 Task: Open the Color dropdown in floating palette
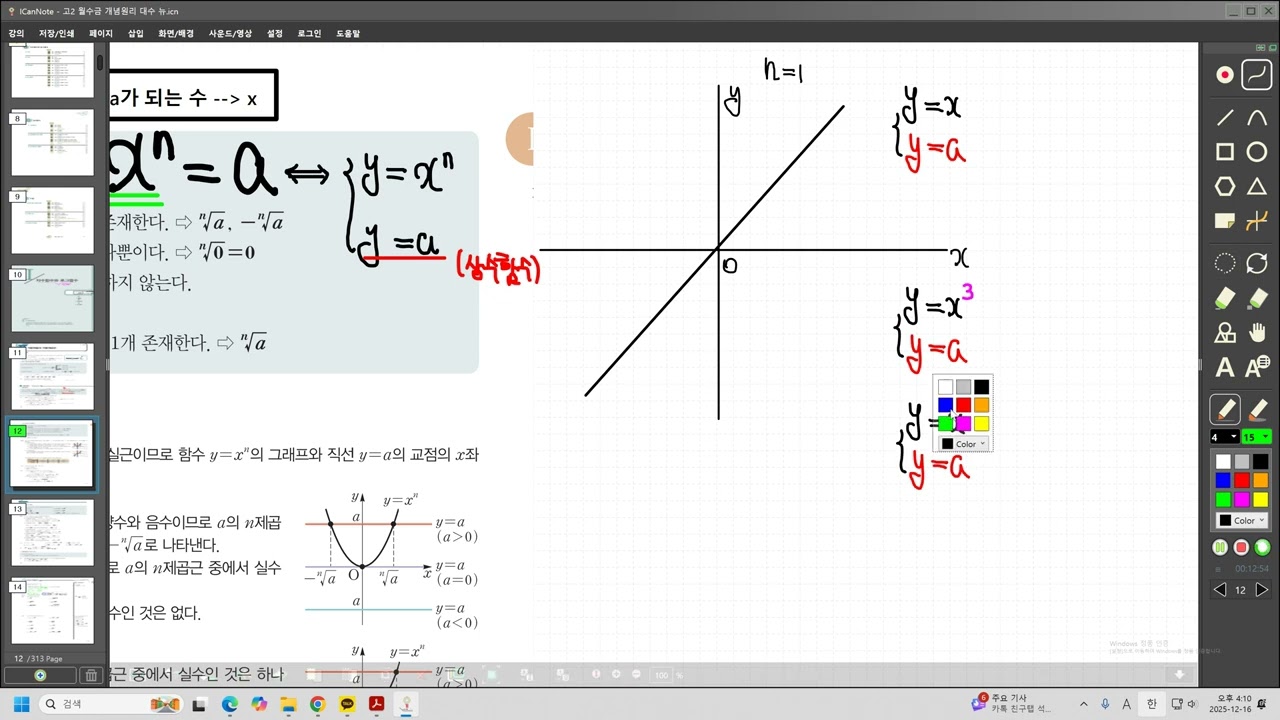(x=963, y=444)
